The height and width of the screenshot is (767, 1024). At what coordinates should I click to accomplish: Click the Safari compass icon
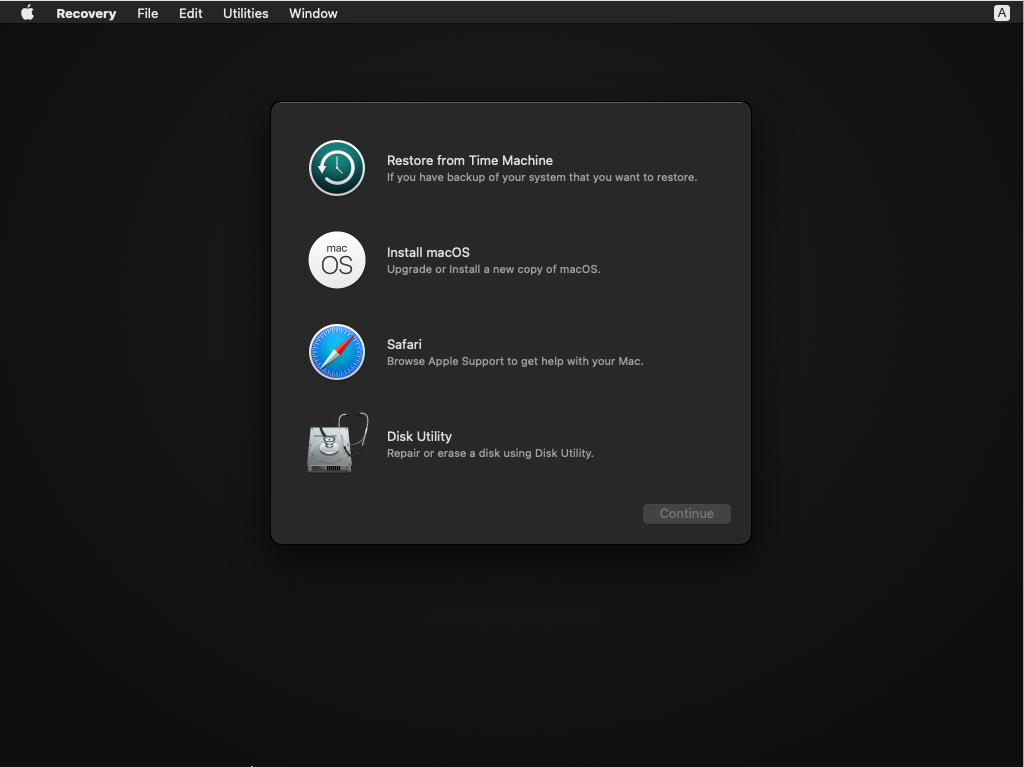point(336,352)
